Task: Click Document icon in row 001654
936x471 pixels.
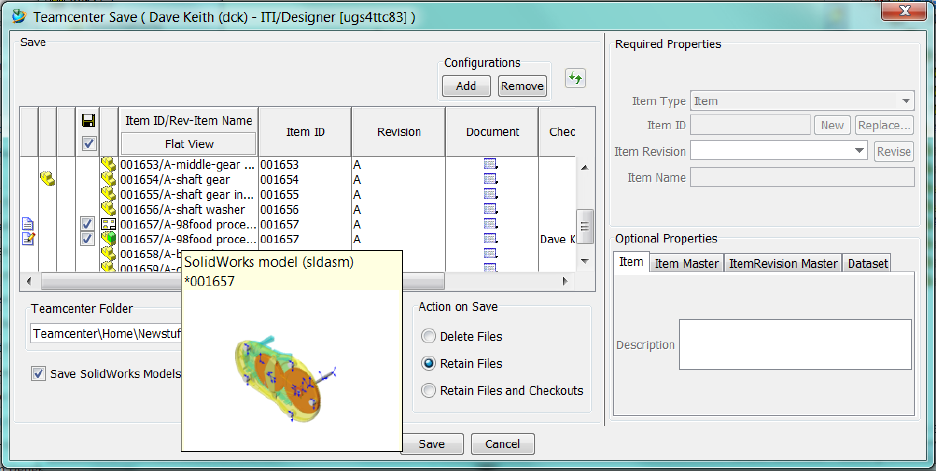Action: (x=491, y=179)
